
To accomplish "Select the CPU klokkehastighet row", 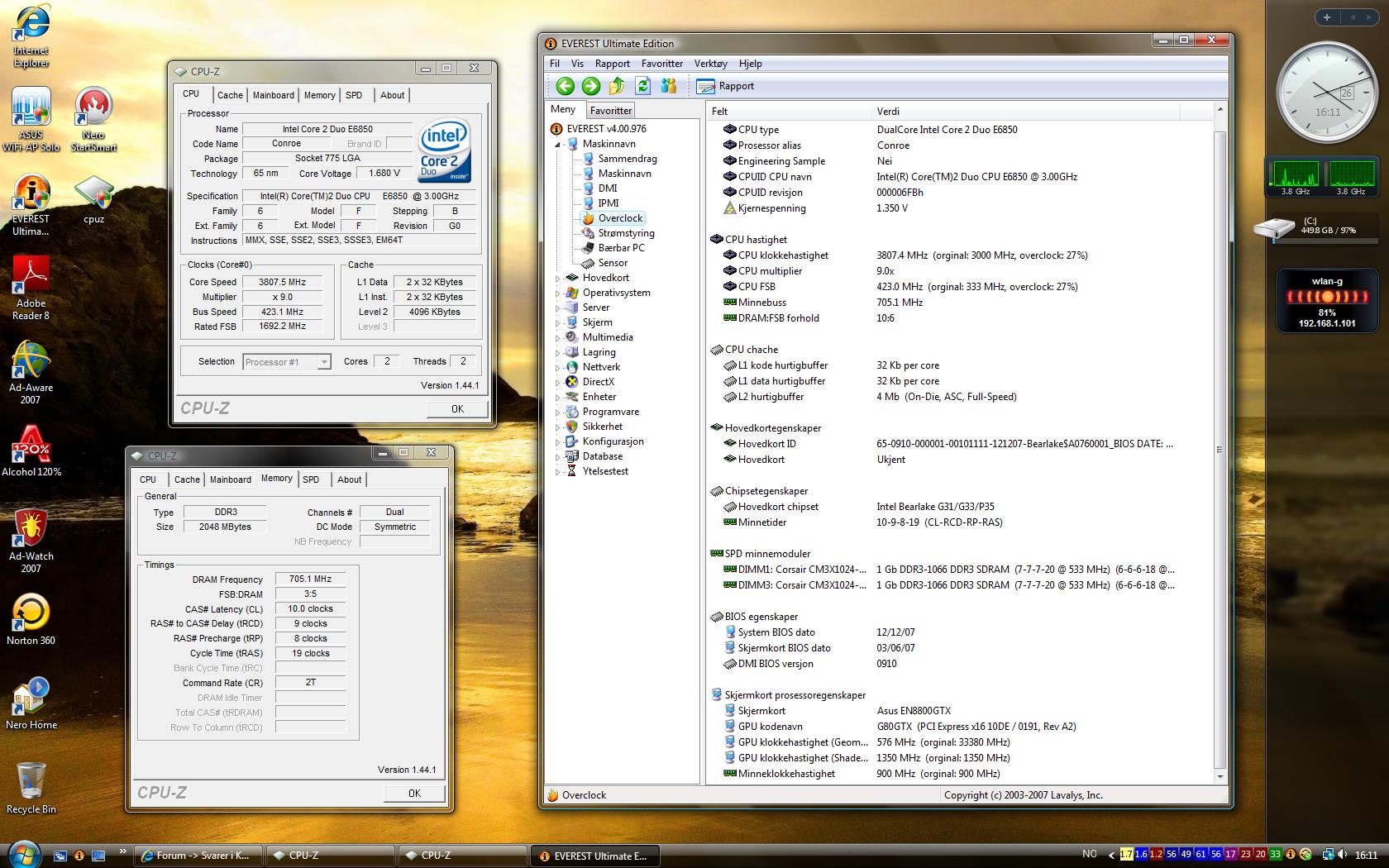I will [959, 255].
